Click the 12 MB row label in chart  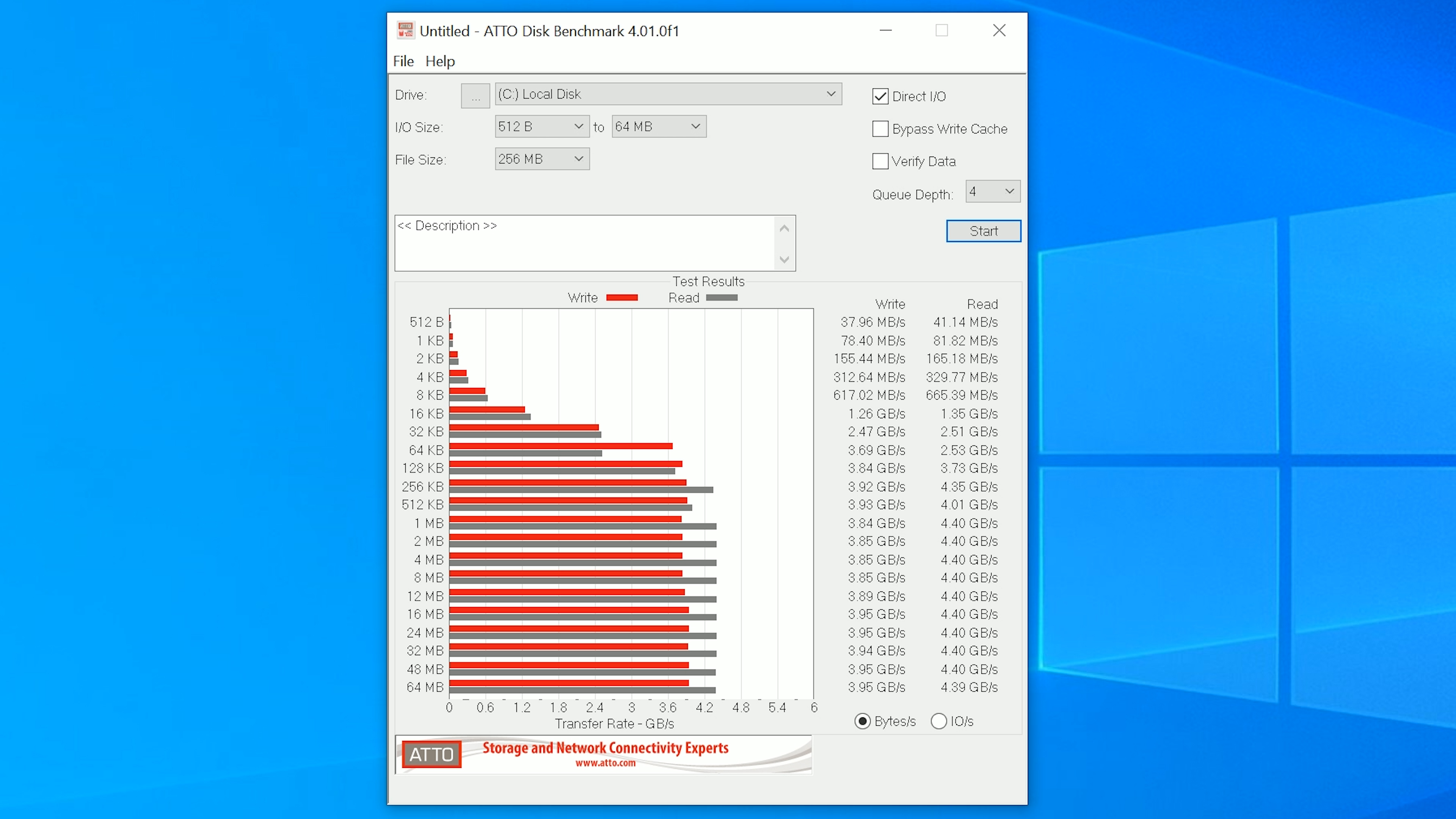(x=425, y=596)
